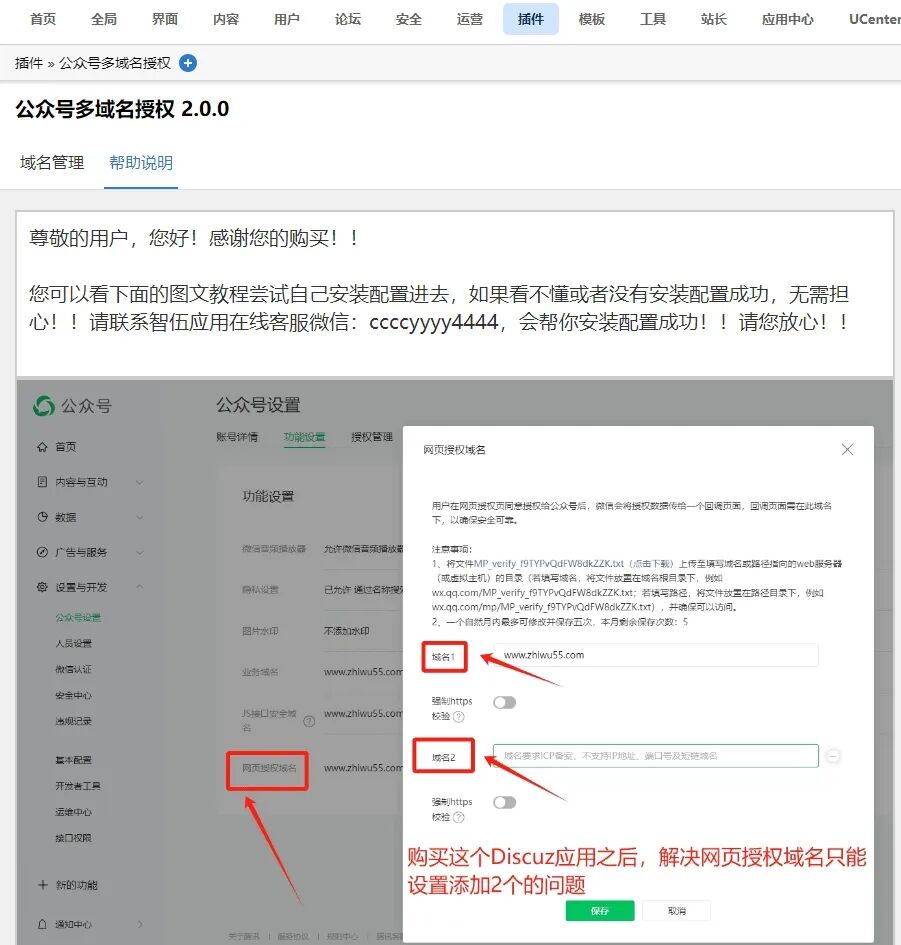The height and width of the screenshot is (945, 901).
Task: Click the 内容与互动 sidebar icon
Action: coord(40,482)
